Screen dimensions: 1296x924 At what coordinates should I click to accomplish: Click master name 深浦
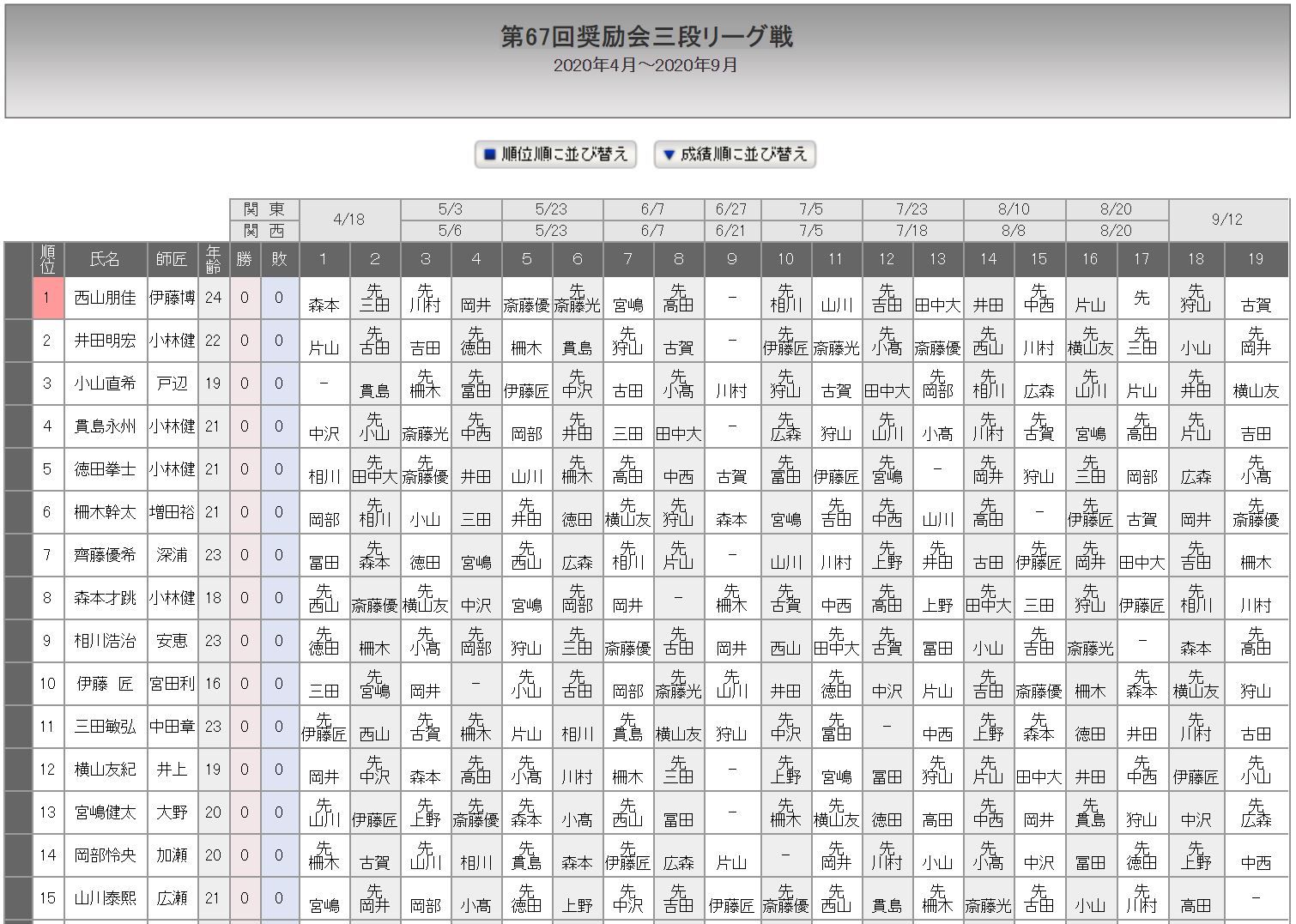[172, 555]
